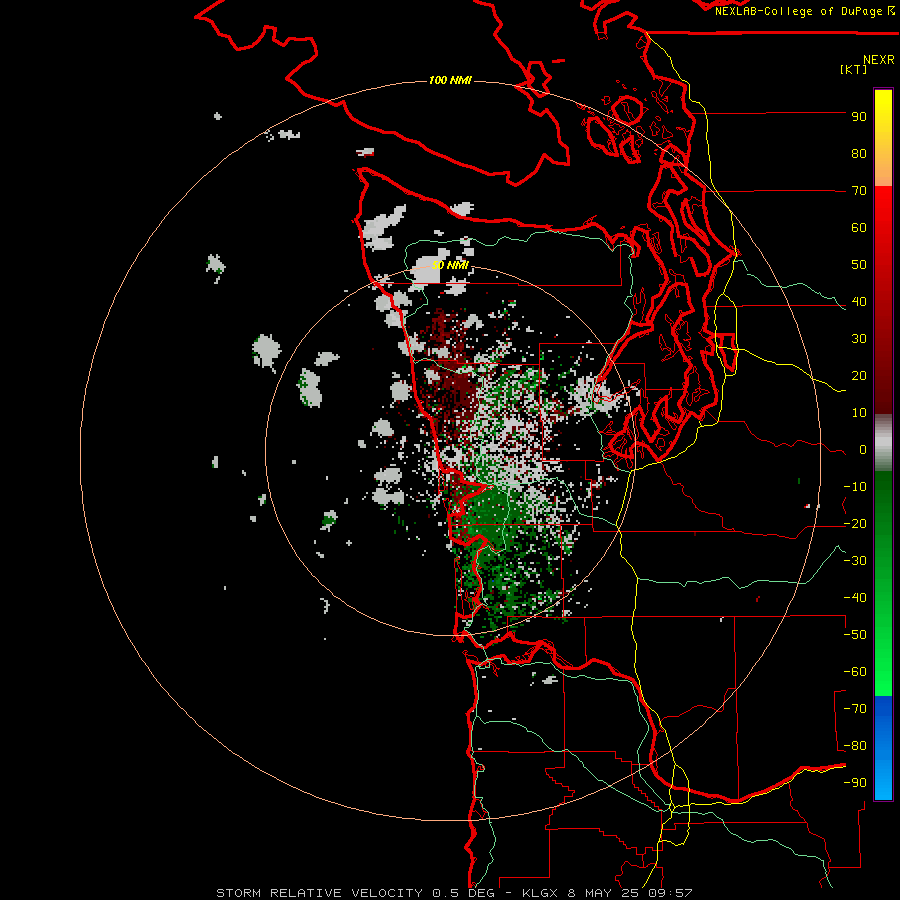Screen dimensions: 900x900
Task: Click the positive 30 value on velocity scale
Action: [859, 339]
